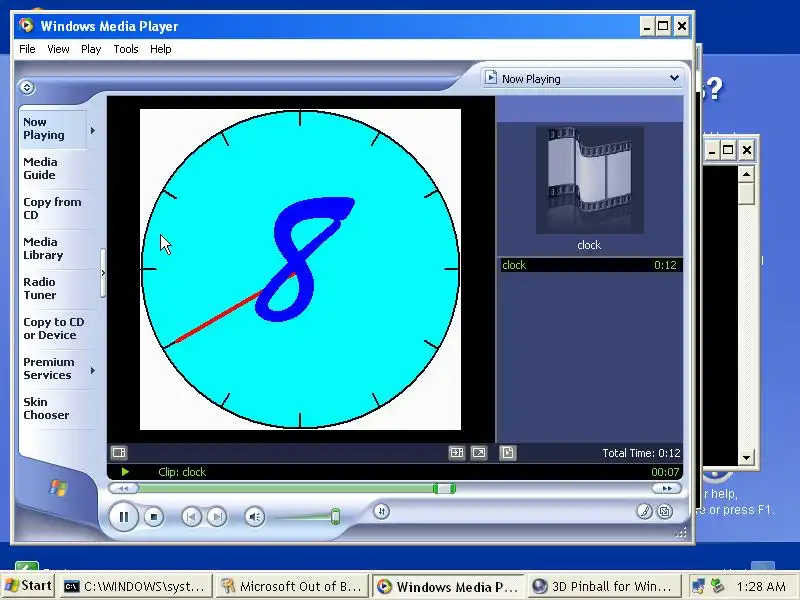This screenshot has height=600, width=800.
Task: Toggle visualization settings pane button
Action: pyautogui.click(x=119, y=453)
